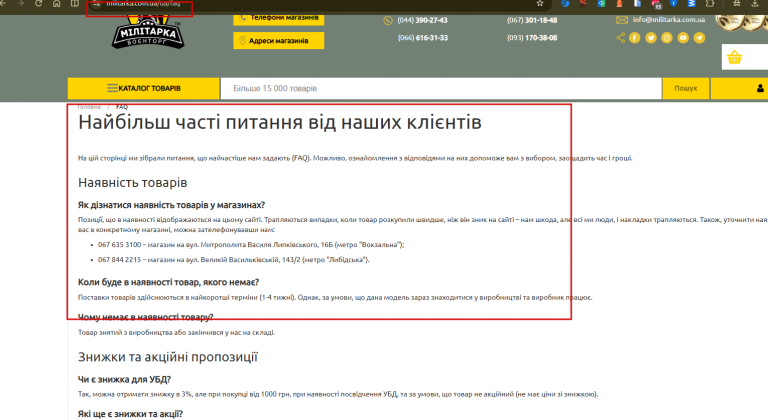Click the Пошук search button
This screenshot has width=768, height=420.
tap(686, 89)
